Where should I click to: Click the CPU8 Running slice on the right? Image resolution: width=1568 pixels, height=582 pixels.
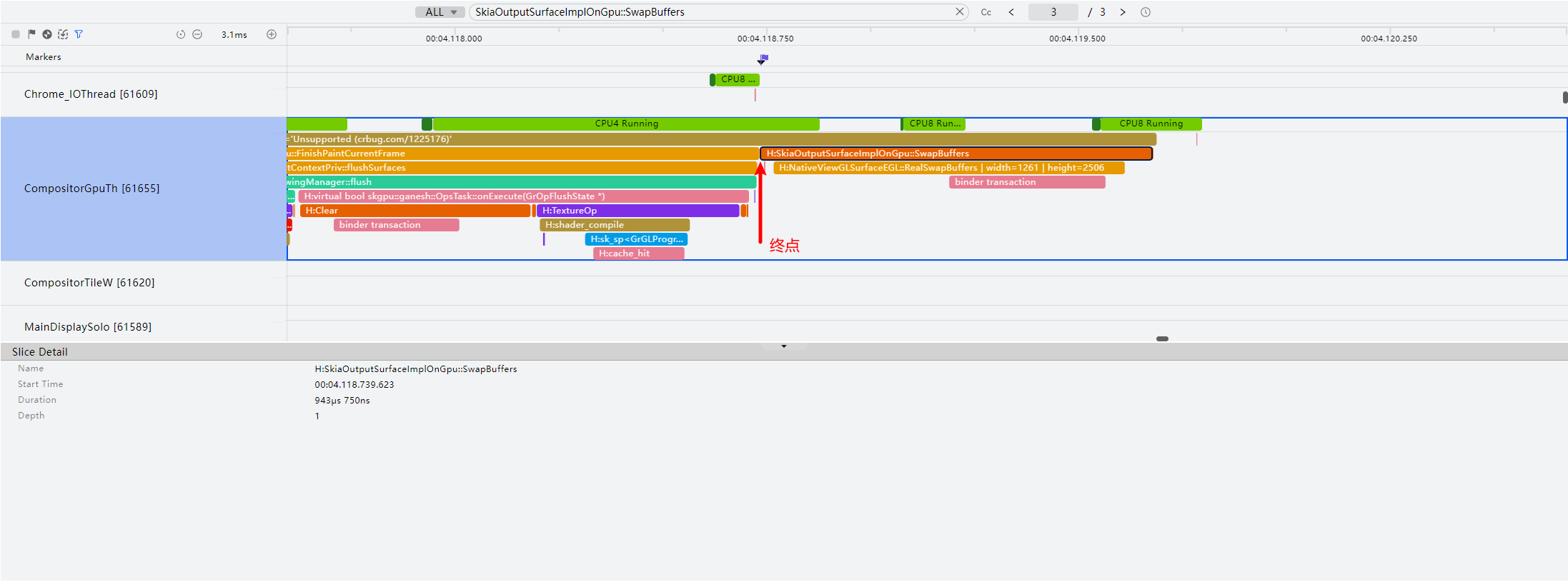point(1151,124)
